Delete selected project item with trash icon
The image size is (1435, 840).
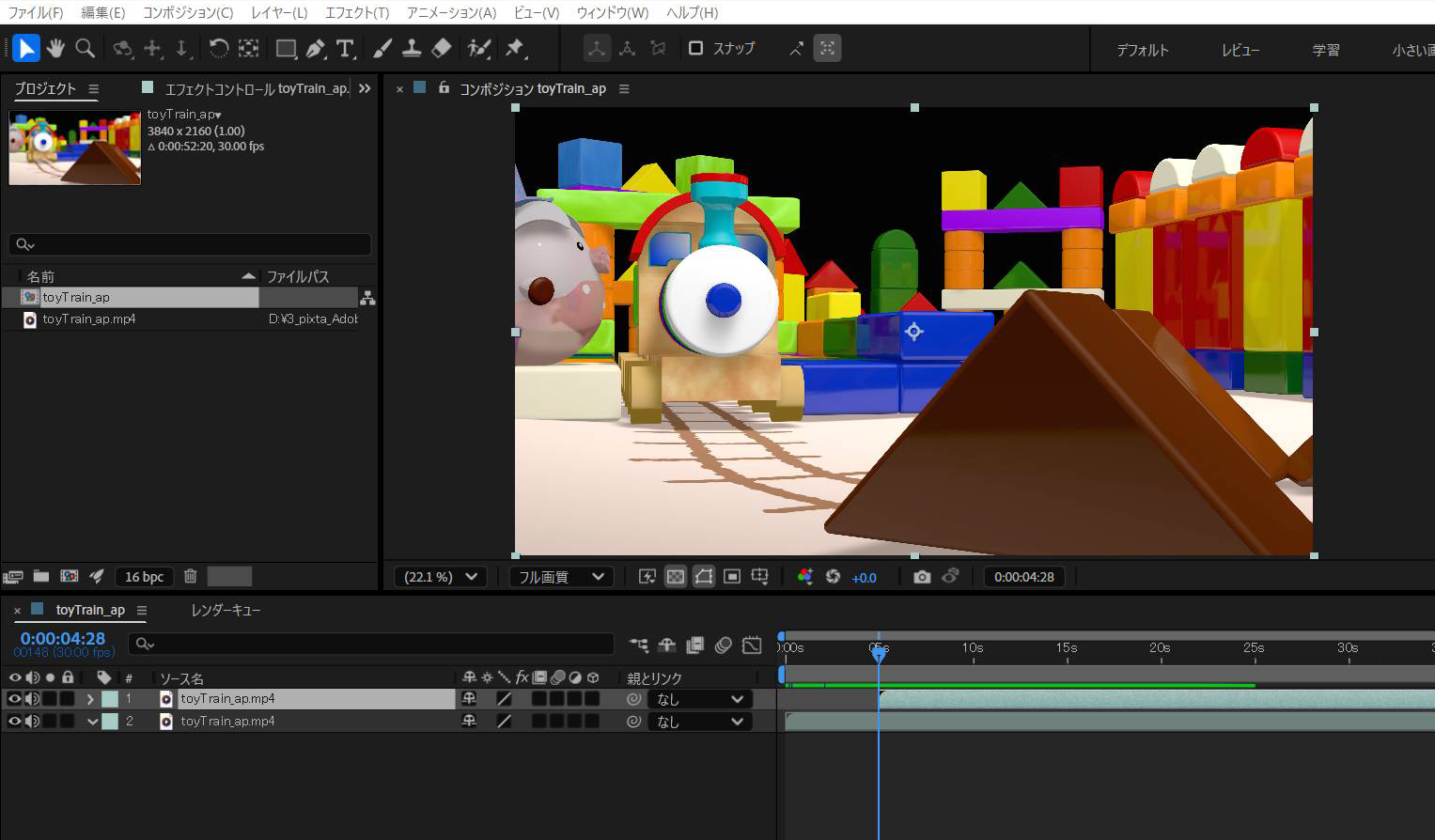(190, 576)
